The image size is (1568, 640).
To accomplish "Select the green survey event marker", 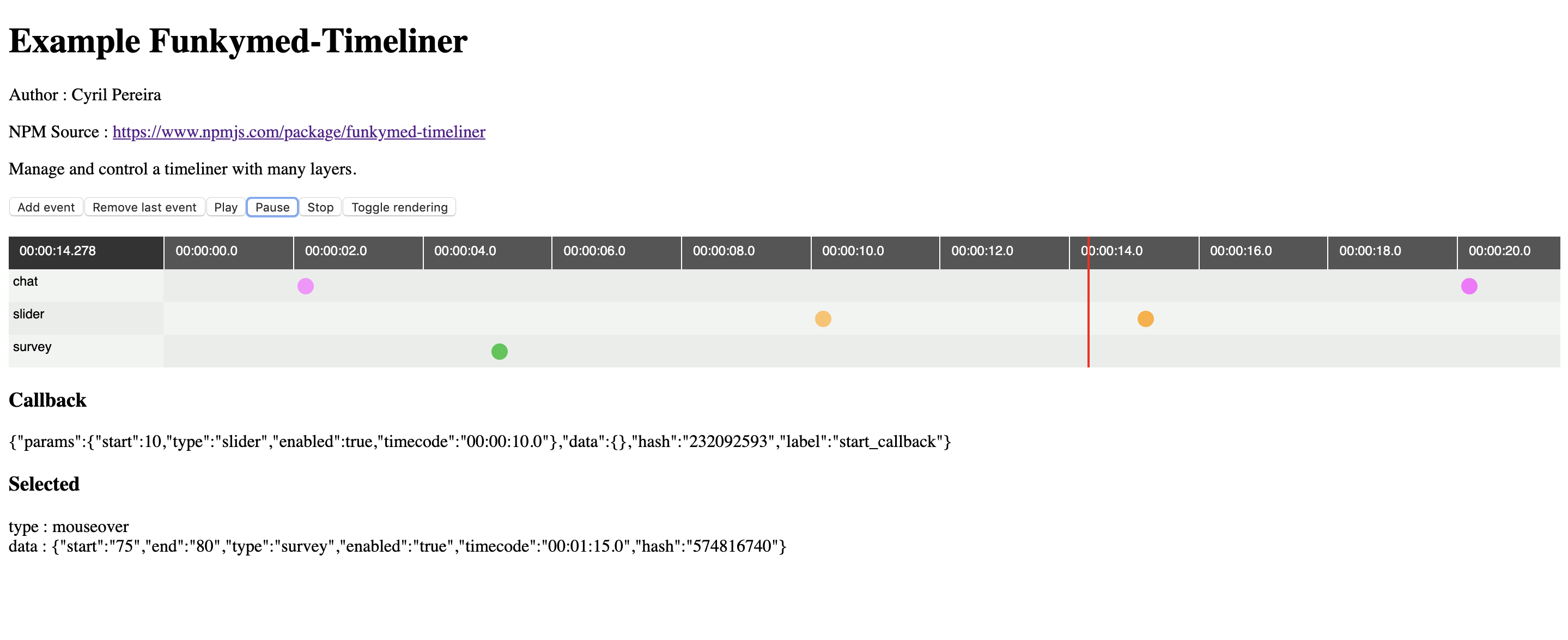I will [x=499, y=352].
